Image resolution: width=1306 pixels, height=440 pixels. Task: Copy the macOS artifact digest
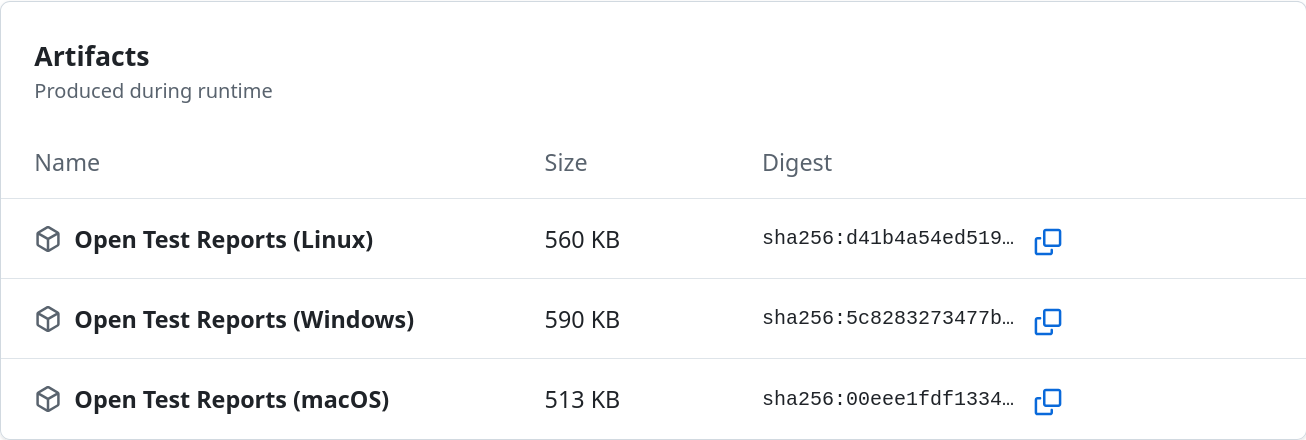(1047, 401)
